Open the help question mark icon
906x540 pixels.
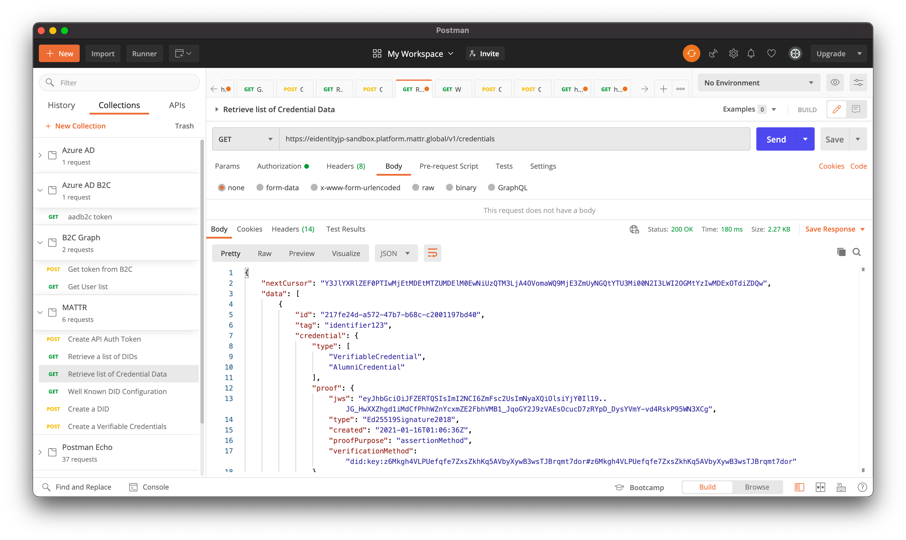[x=862, y=487]
